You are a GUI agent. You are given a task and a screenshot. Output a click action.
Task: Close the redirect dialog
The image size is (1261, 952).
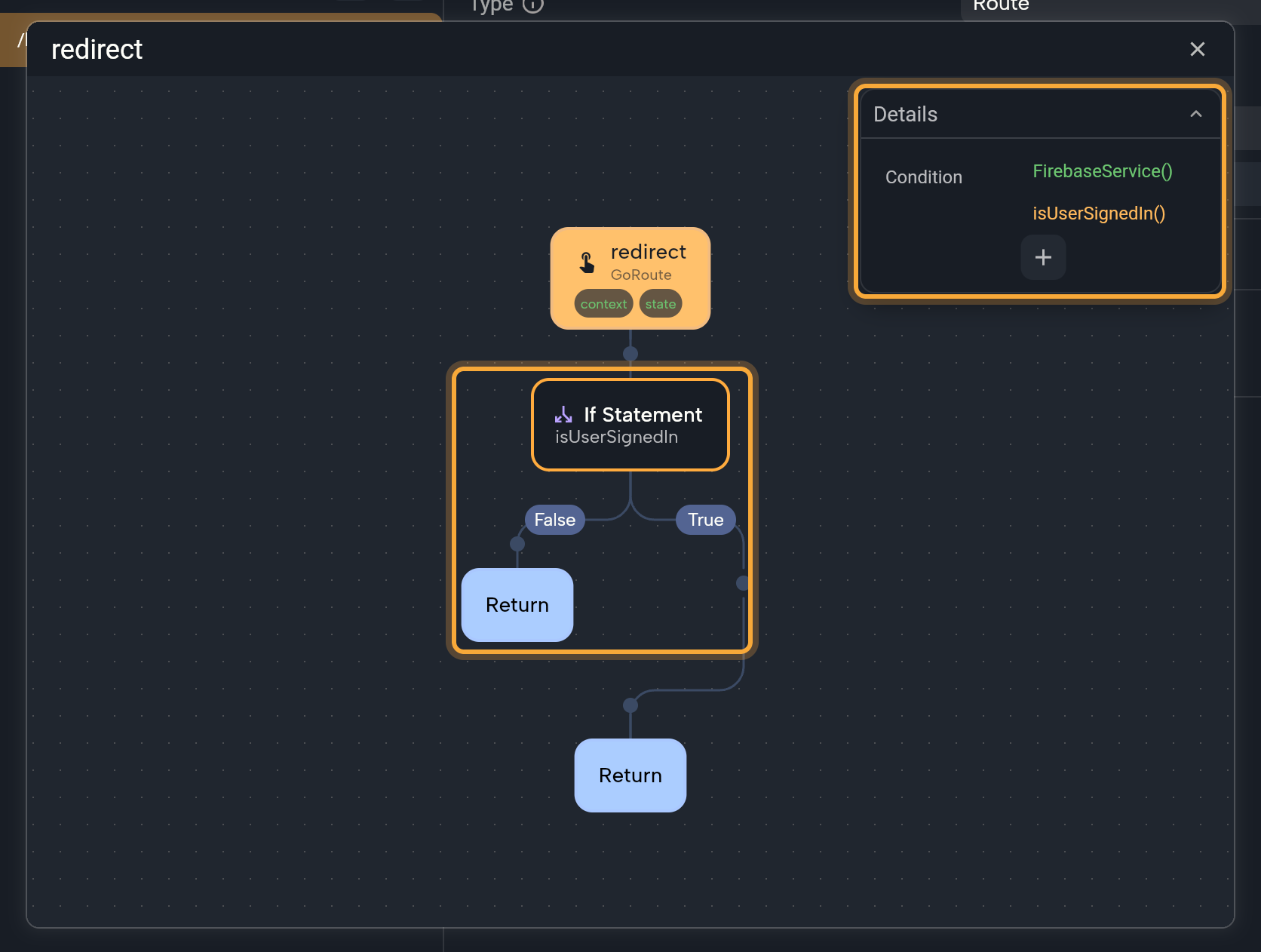(1197, 49)
